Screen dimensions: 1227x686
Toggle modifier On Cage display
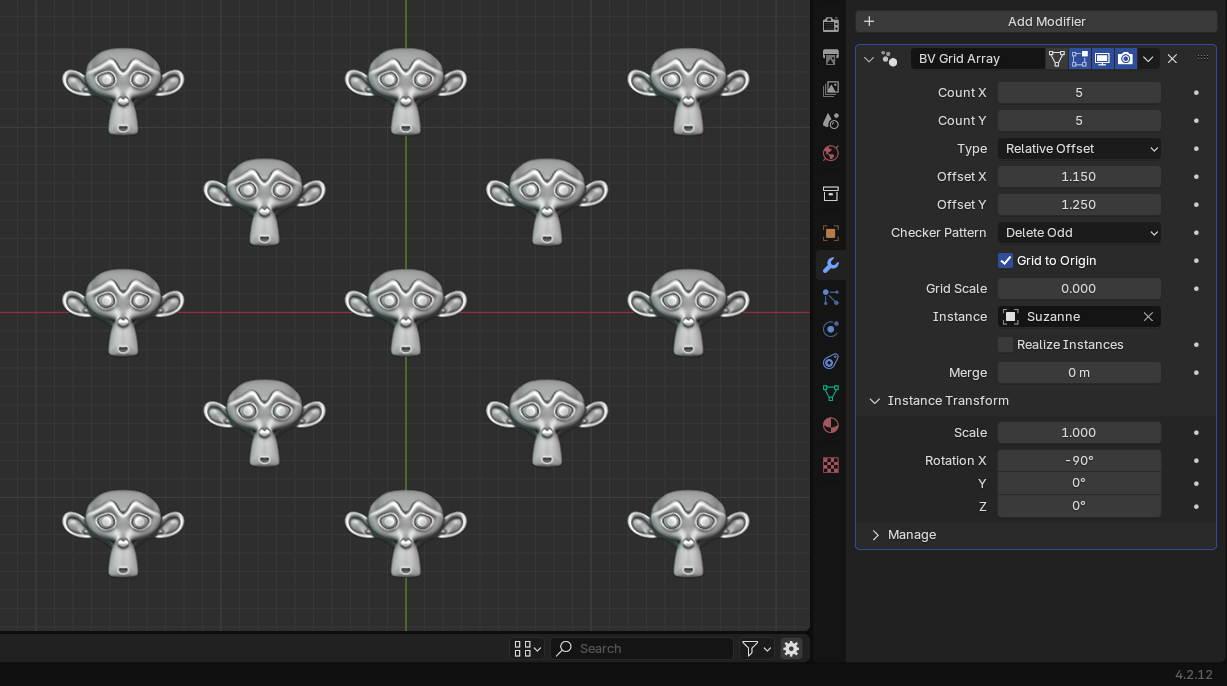pos(1056,59)
